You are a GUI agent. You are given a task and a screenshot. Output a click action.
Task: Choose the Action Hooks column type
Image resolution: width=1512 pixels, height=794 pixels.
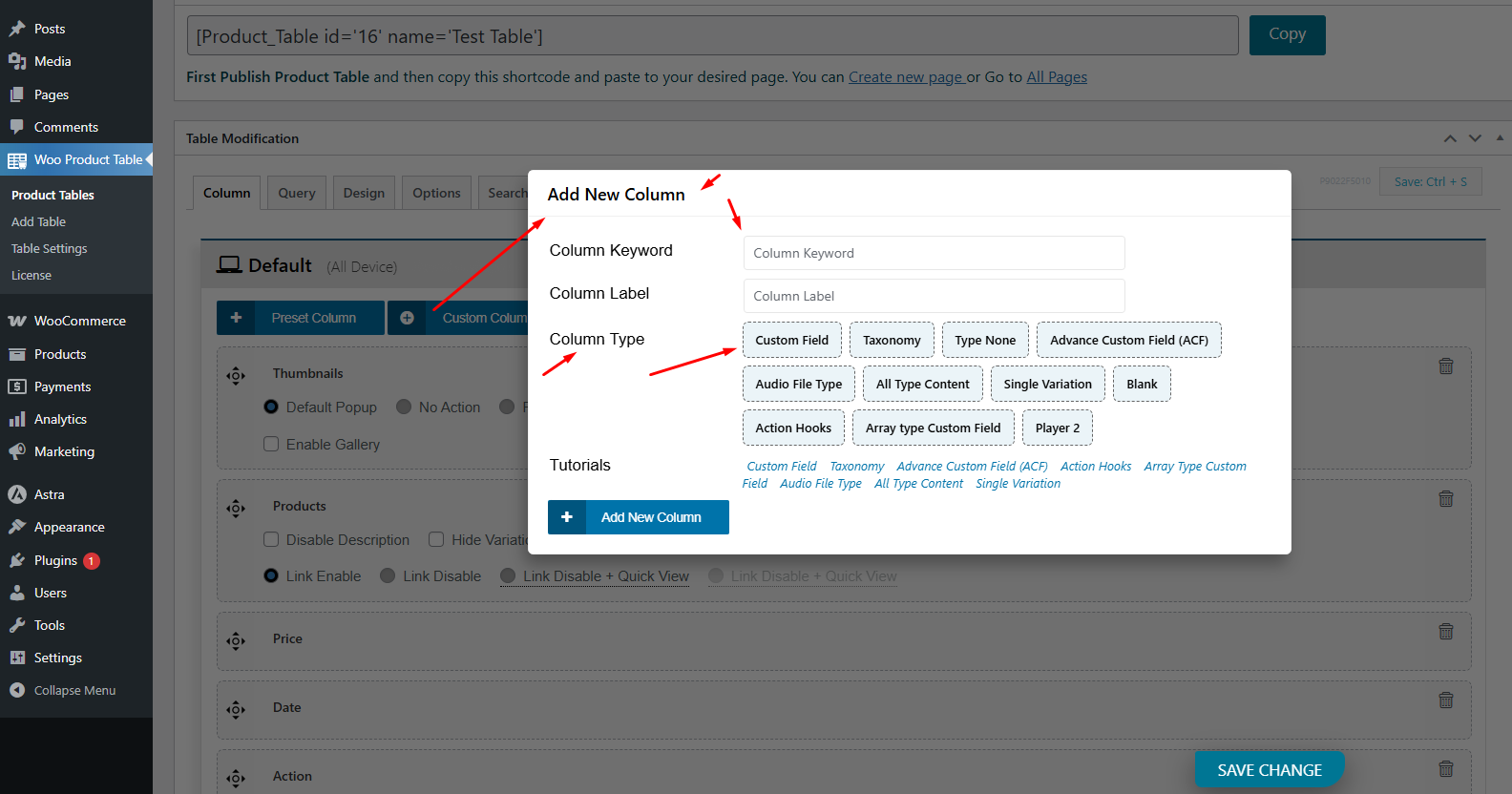coord(793,428)
